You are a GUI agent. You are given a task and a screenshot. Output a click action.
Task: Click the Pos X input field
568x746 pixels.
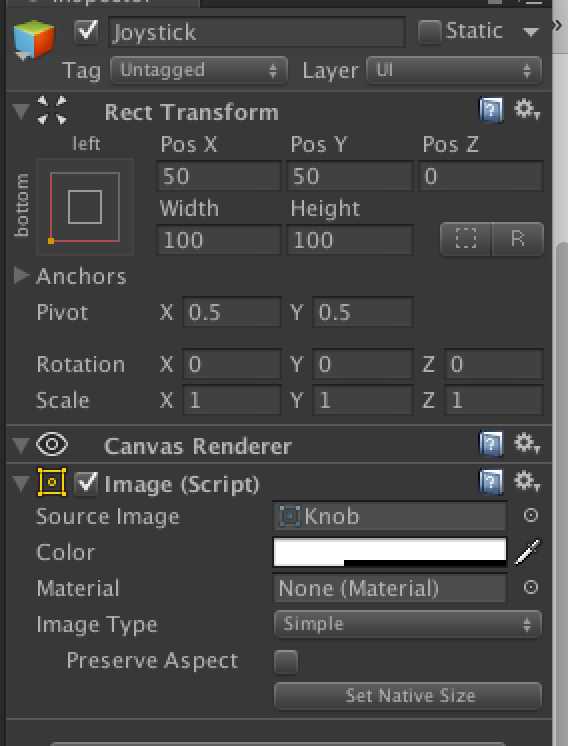pos(219,176)
